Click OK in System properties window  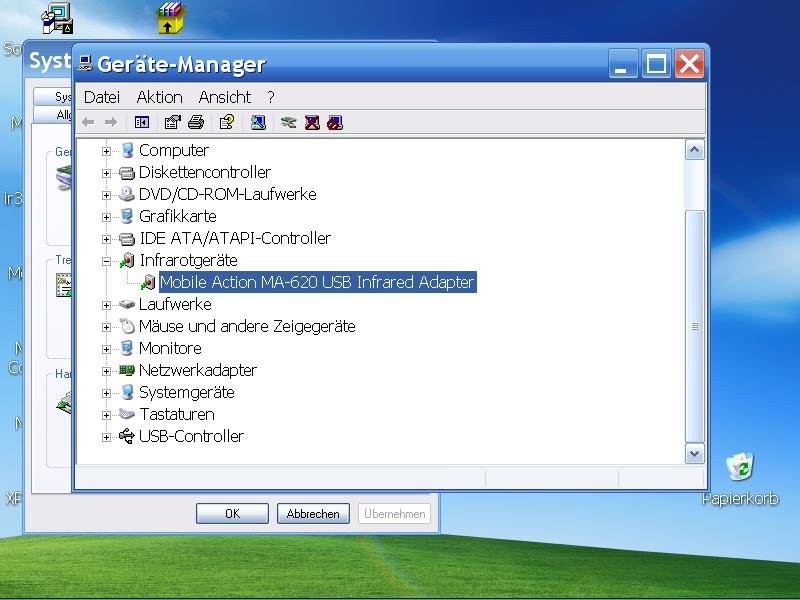click(x=232, y=514)
